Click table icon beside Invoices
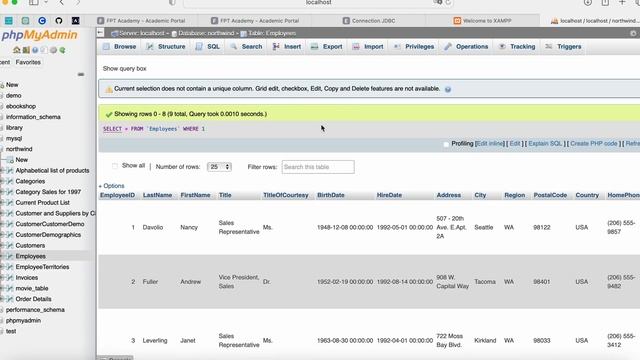Viewport: 640px width, 360px height. (10, 278)
